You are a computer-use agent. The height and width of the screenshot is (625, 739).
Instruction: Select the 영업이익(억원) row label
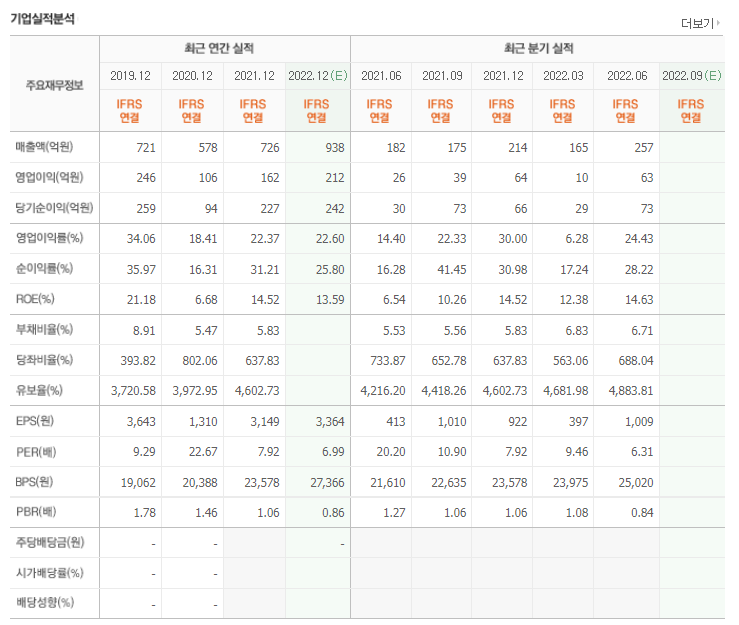[x=49, y=177]
